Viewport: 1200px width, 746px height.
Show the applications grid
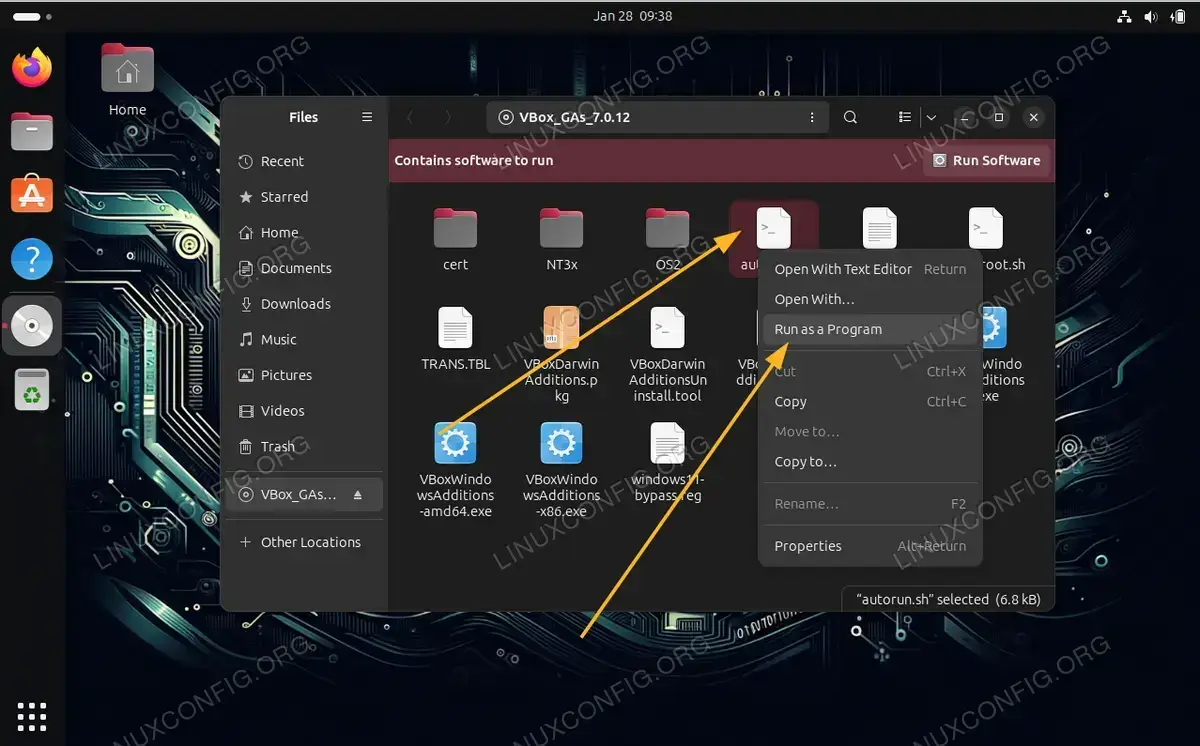click(32, 716)
